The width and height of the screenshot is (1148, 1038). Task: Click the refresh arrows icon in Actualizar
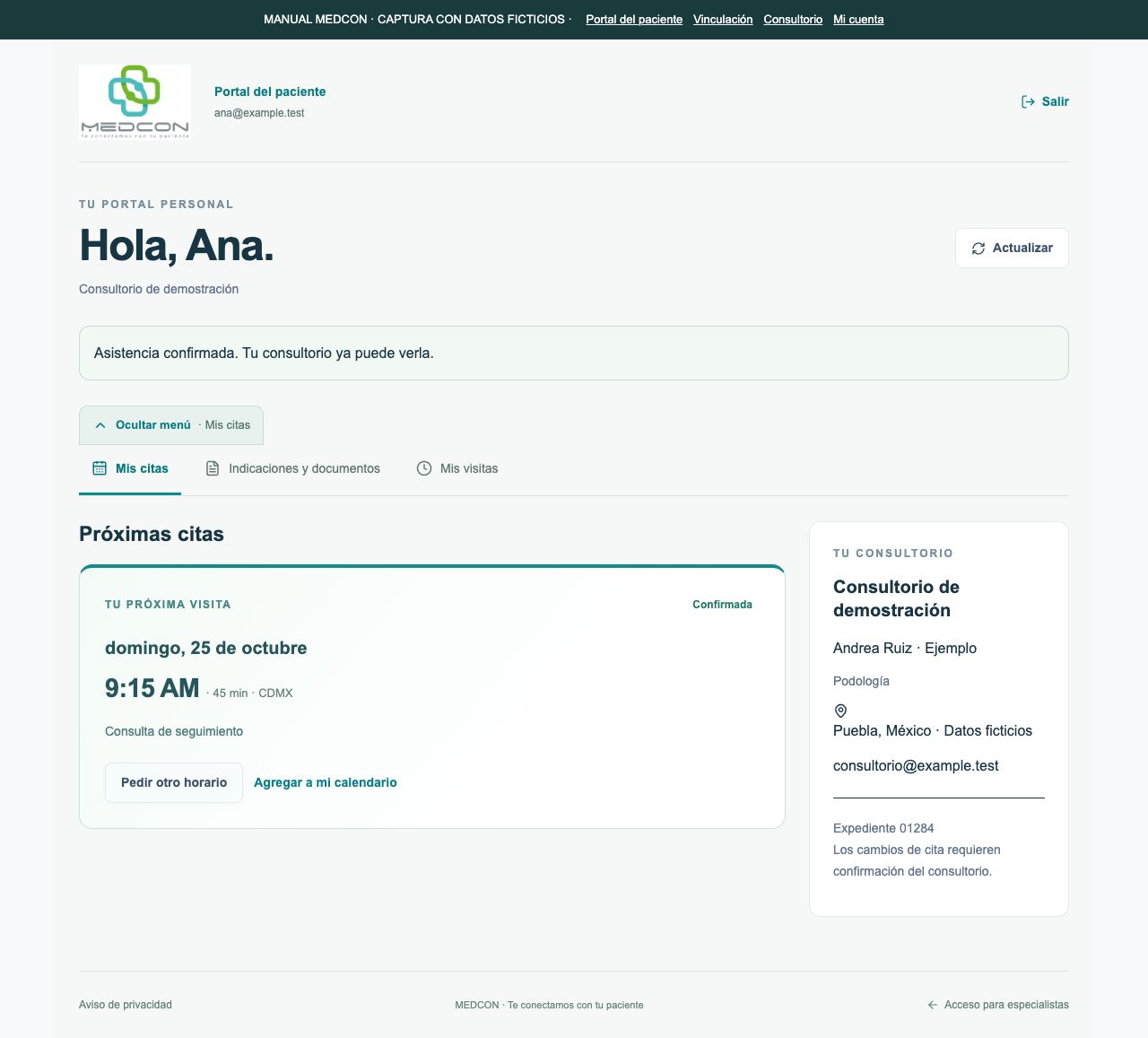[978, 249]
